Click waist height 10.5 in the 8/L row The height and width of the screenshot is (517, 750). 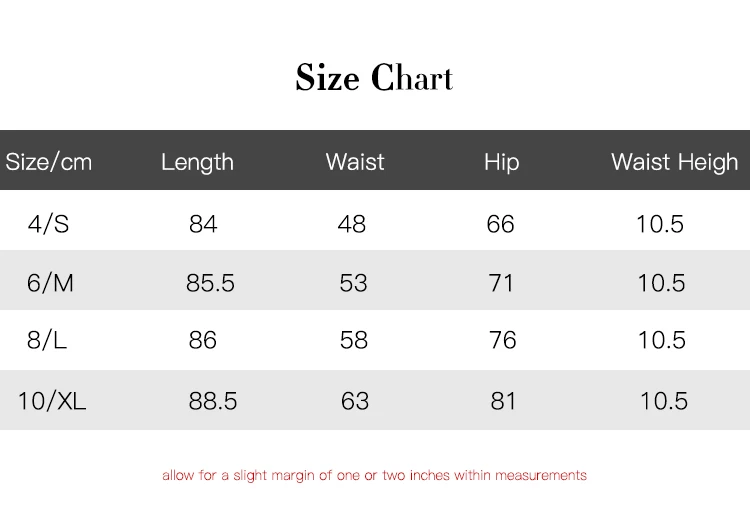tap(662, 341)
